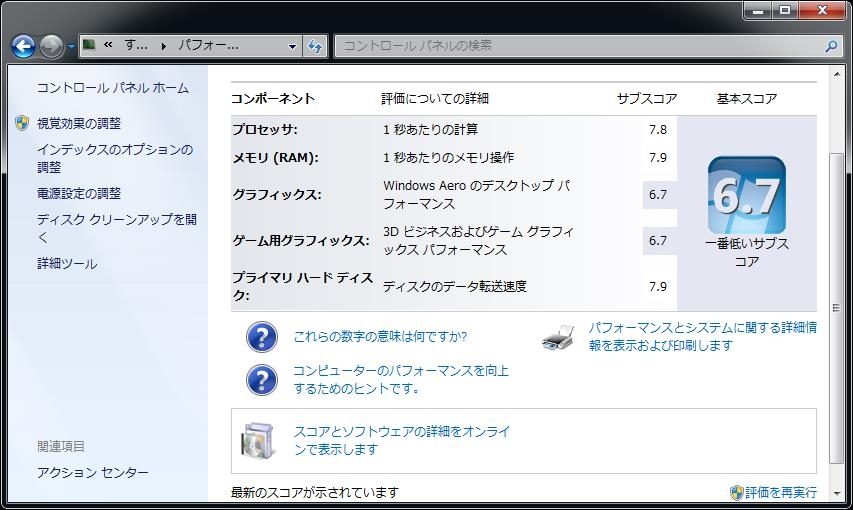Open the address bar history dropdown arrow
Viewport: 853px width, 510px height.
point(293,47)
